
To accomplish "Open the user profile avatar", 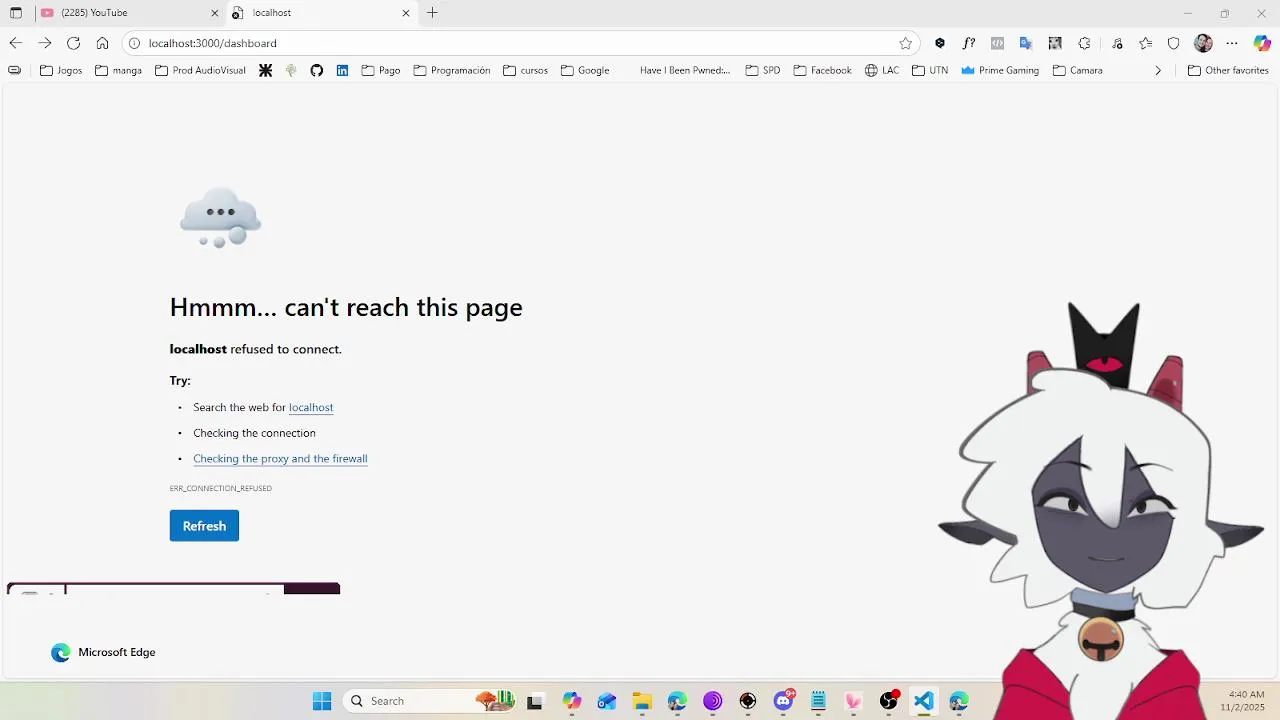I will [1203, 43].
